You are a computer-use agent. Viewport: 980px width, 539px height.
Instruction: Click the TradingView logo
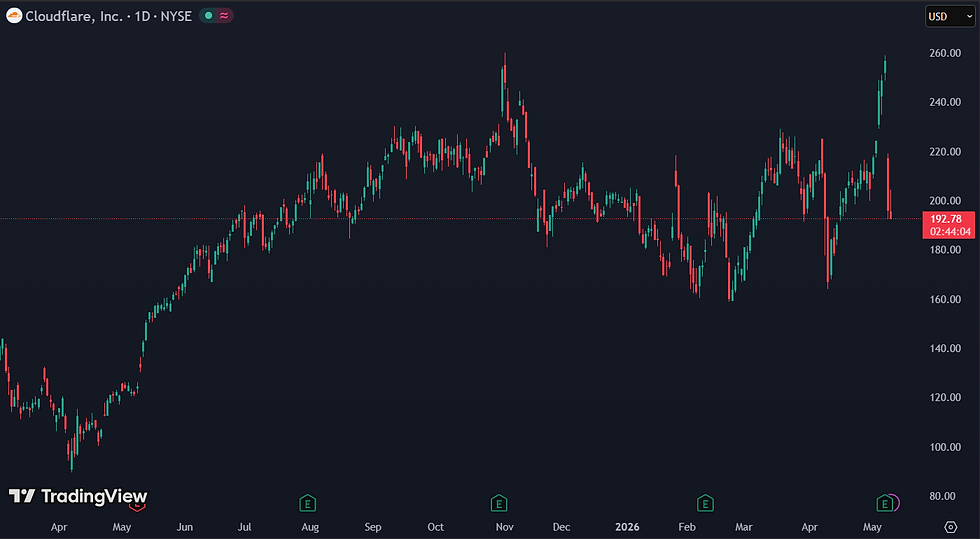[x=78, y=496]
